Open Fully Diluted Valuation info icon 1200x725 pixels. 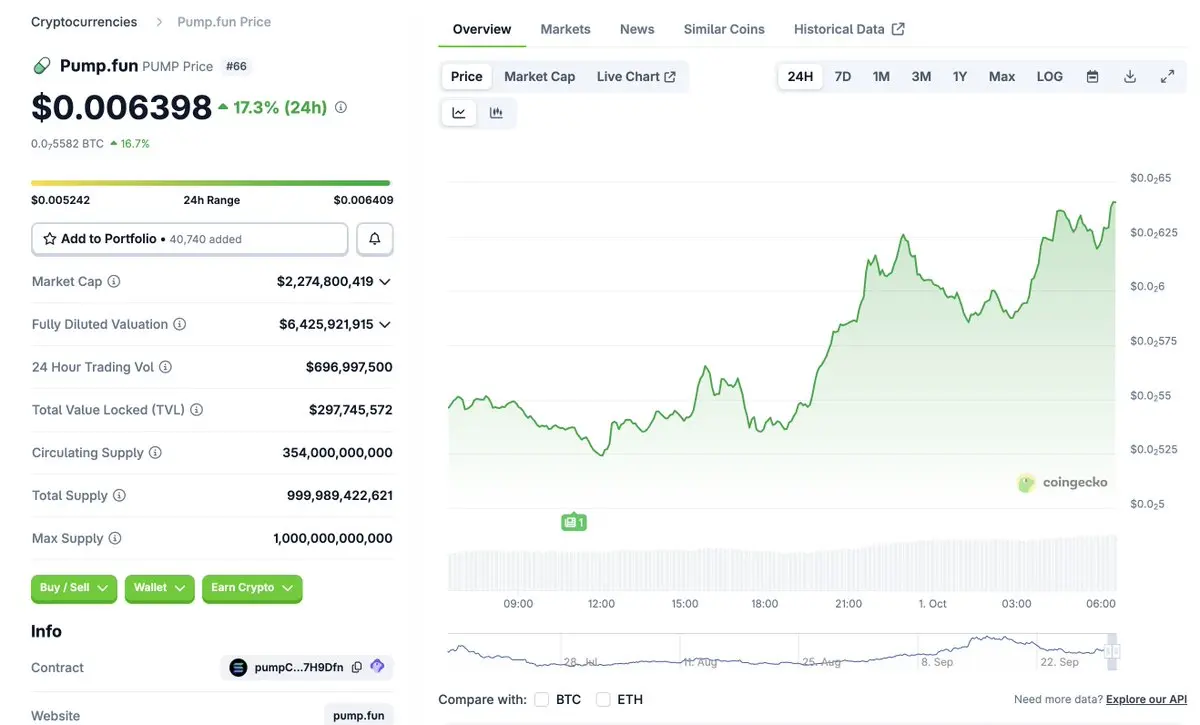180,324
